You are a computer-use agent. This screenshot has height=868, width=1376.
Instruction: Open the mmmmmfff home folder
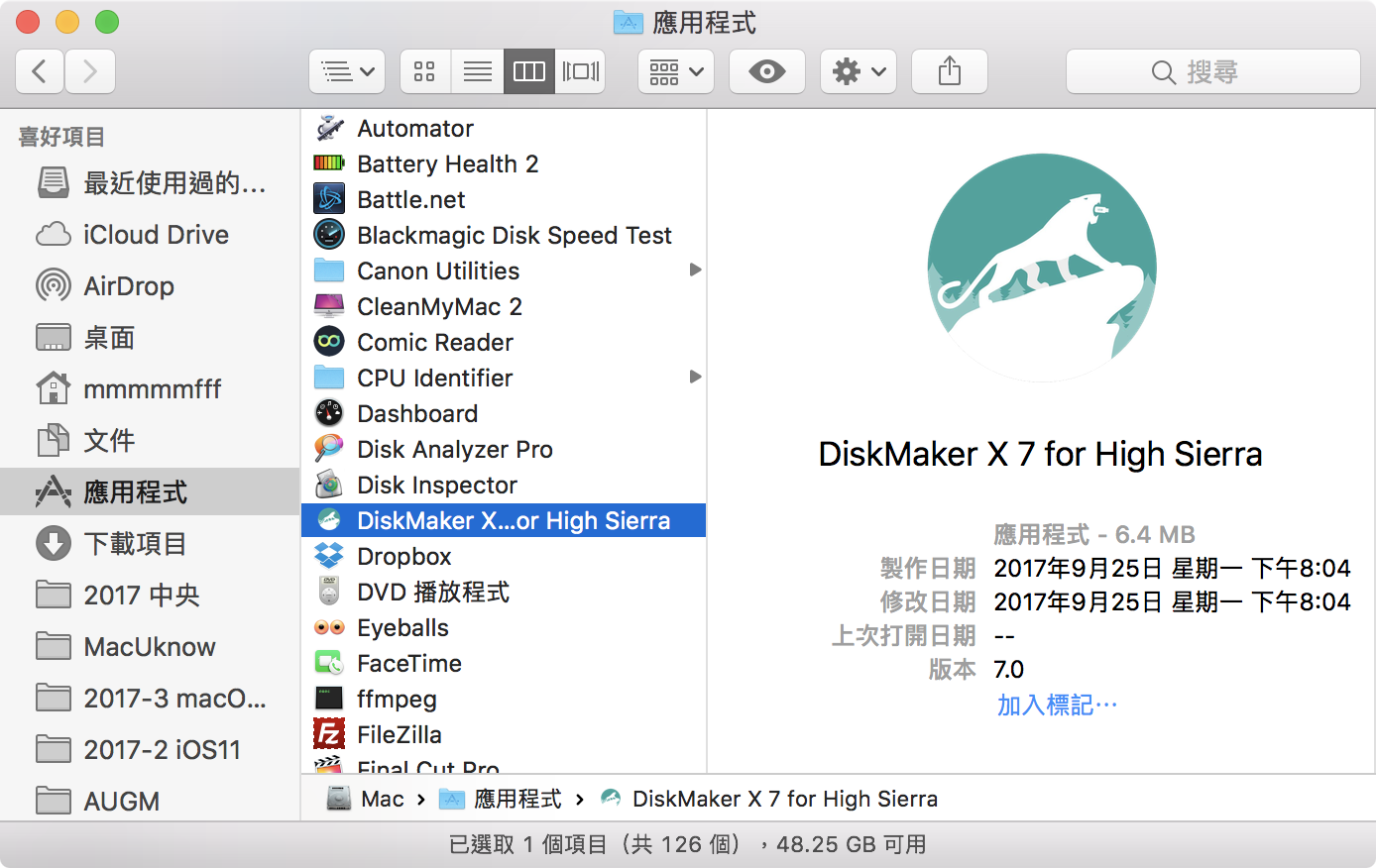150,389
